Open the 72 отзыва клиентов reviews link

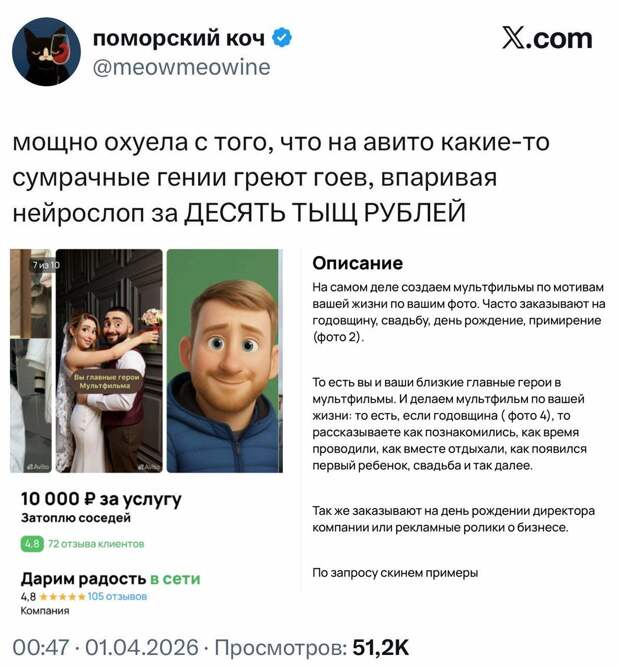pos(96,544)
